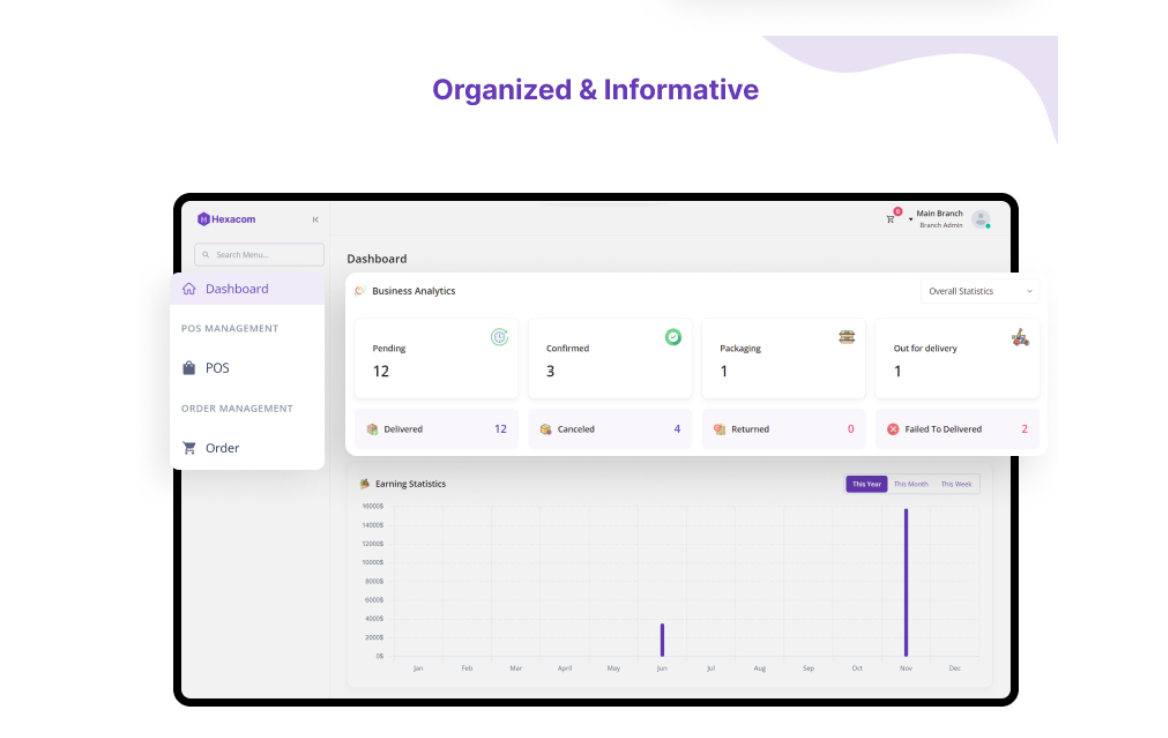Click the Confirmed checkmark icon

click(672, 336)
